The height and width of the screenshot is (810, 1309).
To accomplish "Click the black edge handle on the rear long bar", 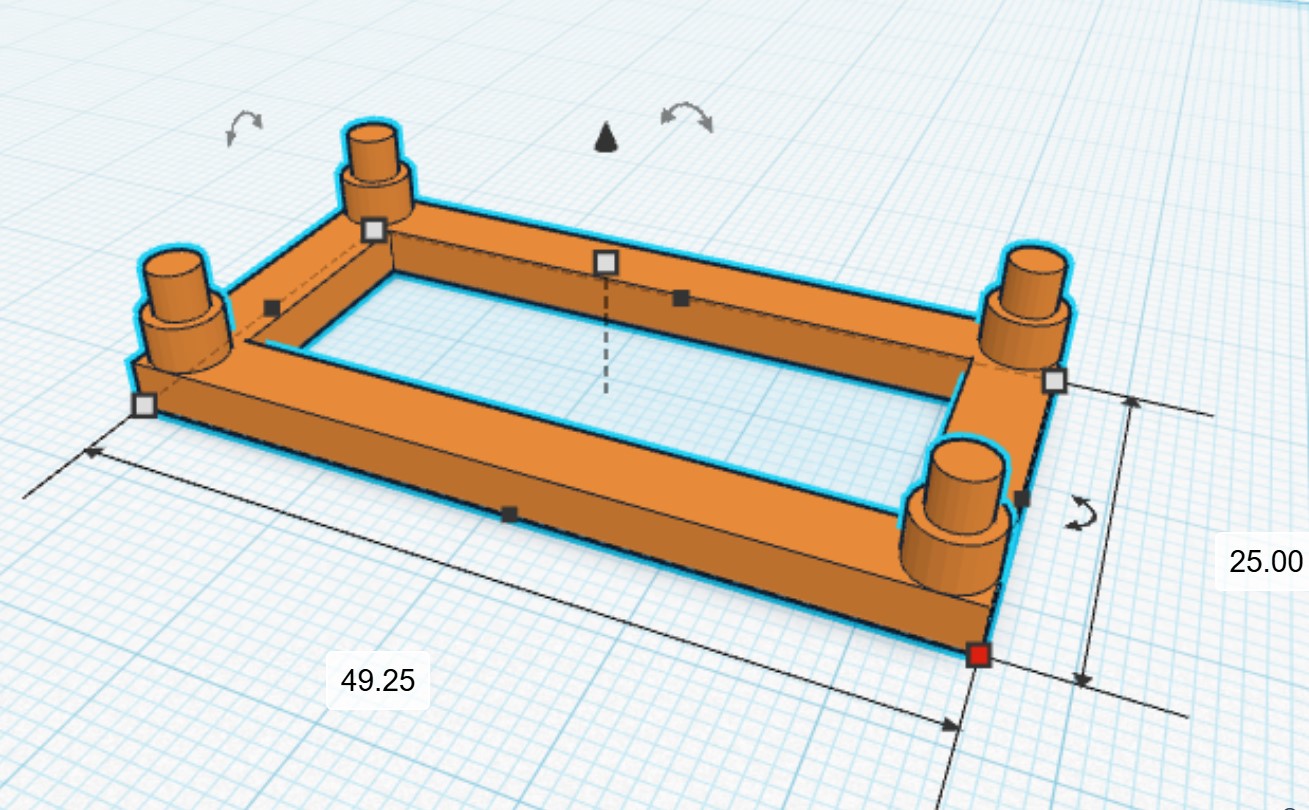I will point(681,298).
